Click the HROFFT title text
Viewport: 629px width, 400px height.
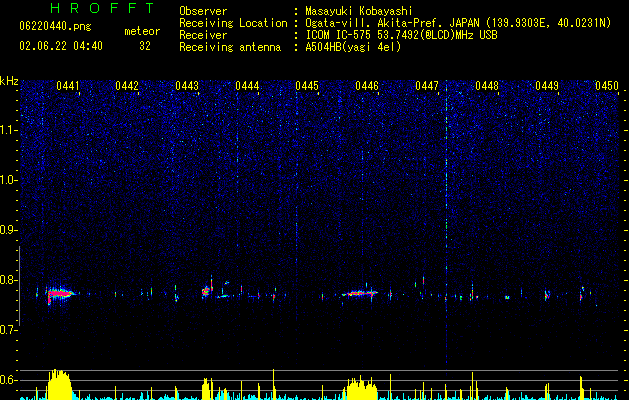point(102,8)
